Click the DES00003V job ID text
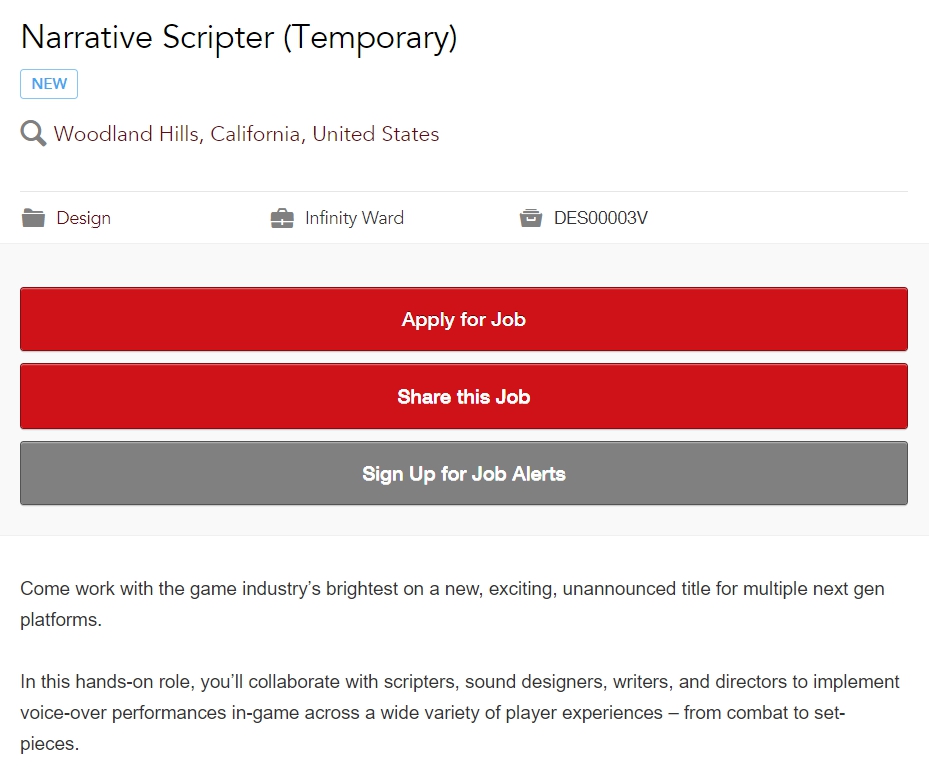Screen dimensions: 929x767 pyautogui.click(x=601, y=218)
